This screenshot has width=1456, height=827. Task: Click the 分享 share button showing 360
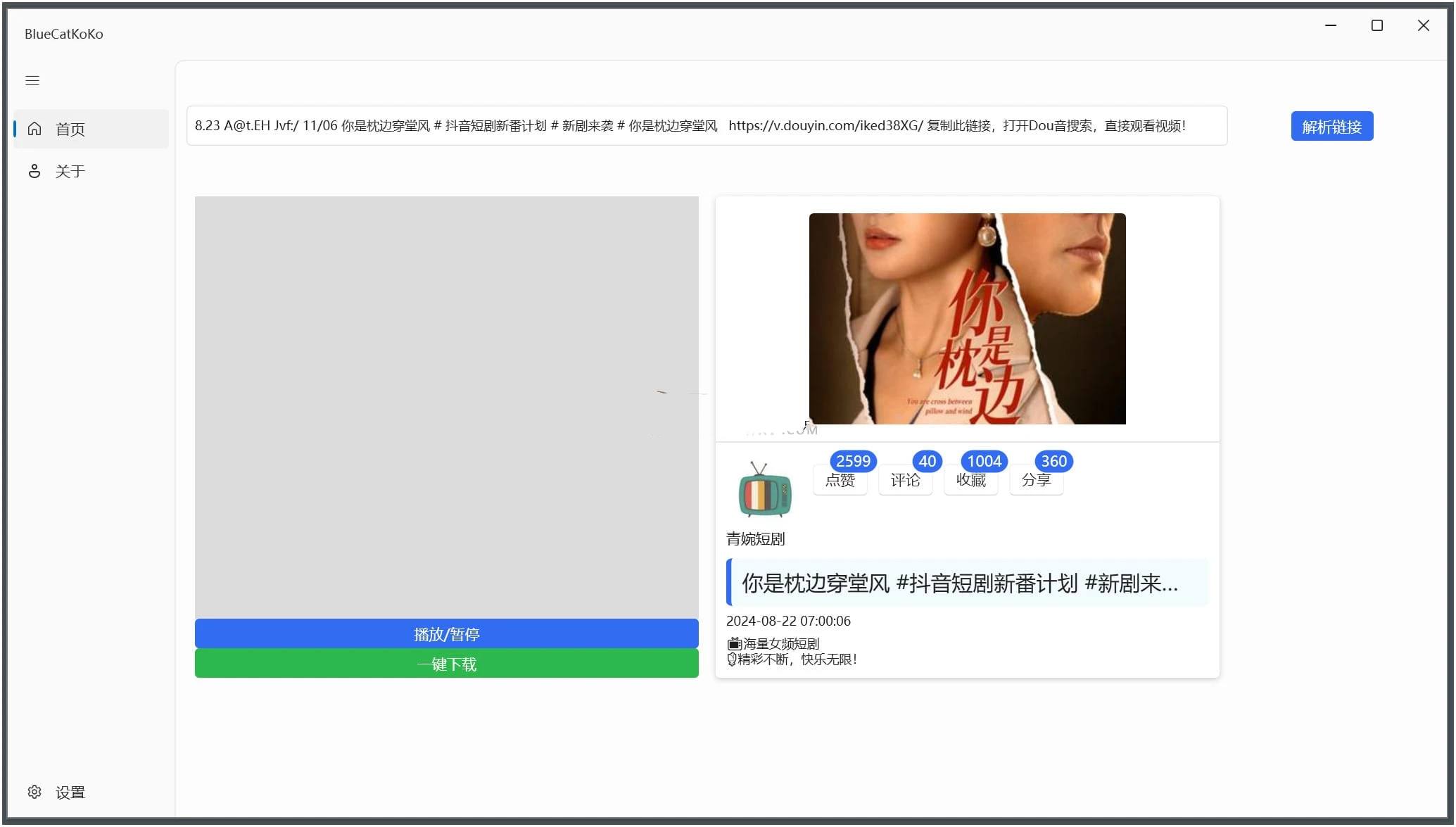[x=1036, y=479]
